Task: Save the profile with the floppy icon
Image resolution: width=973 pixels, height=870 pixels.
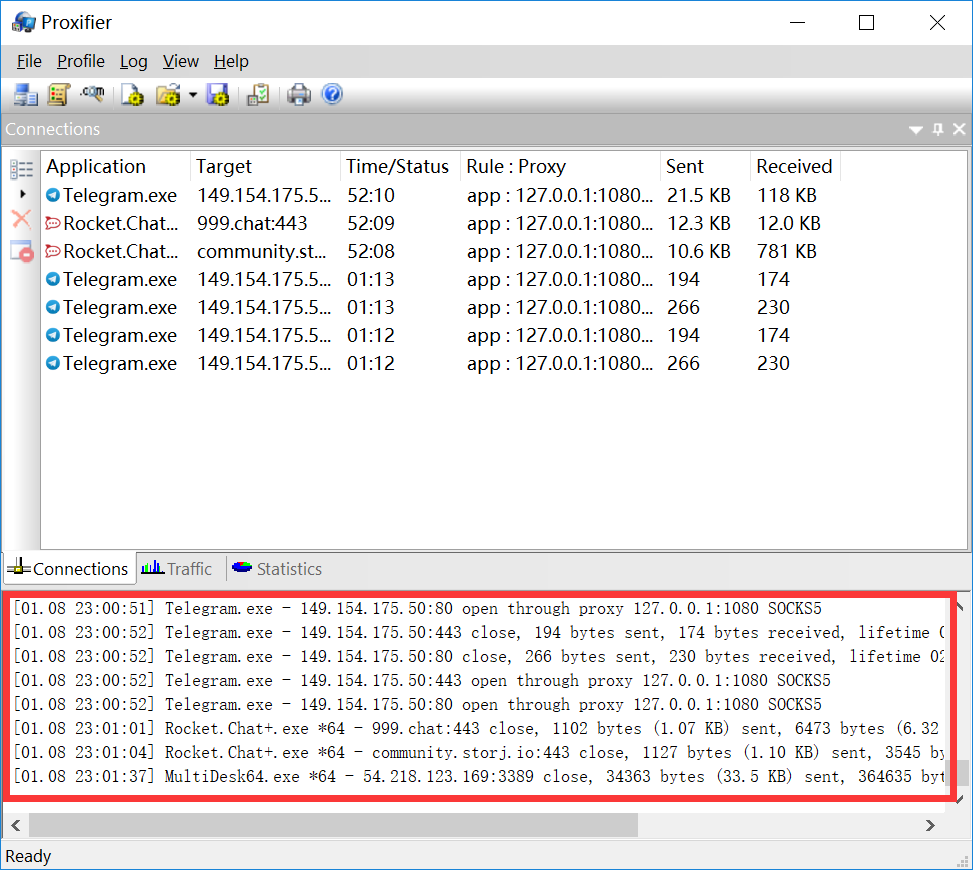Action: point(218,95)
